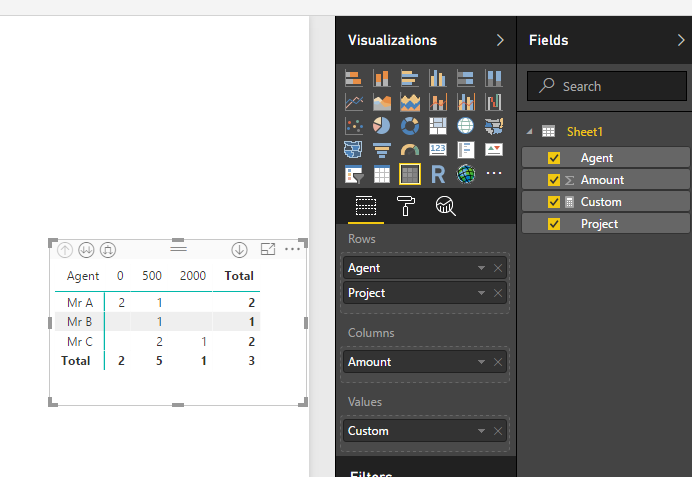Select the line and stacked column chart
The width and height of the screenshot is (692, 477).
point(438,102)
